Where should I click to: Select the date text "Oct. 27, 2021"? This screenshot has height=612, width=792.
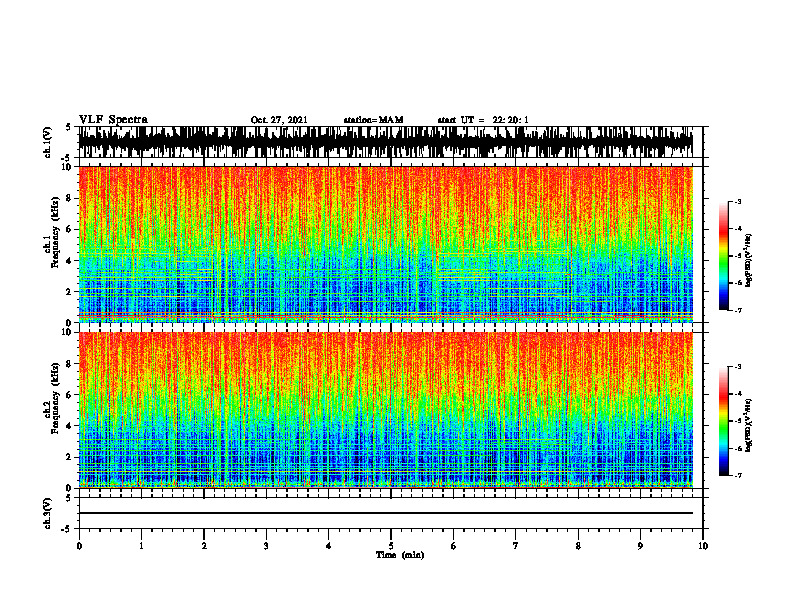pos(279,120)
